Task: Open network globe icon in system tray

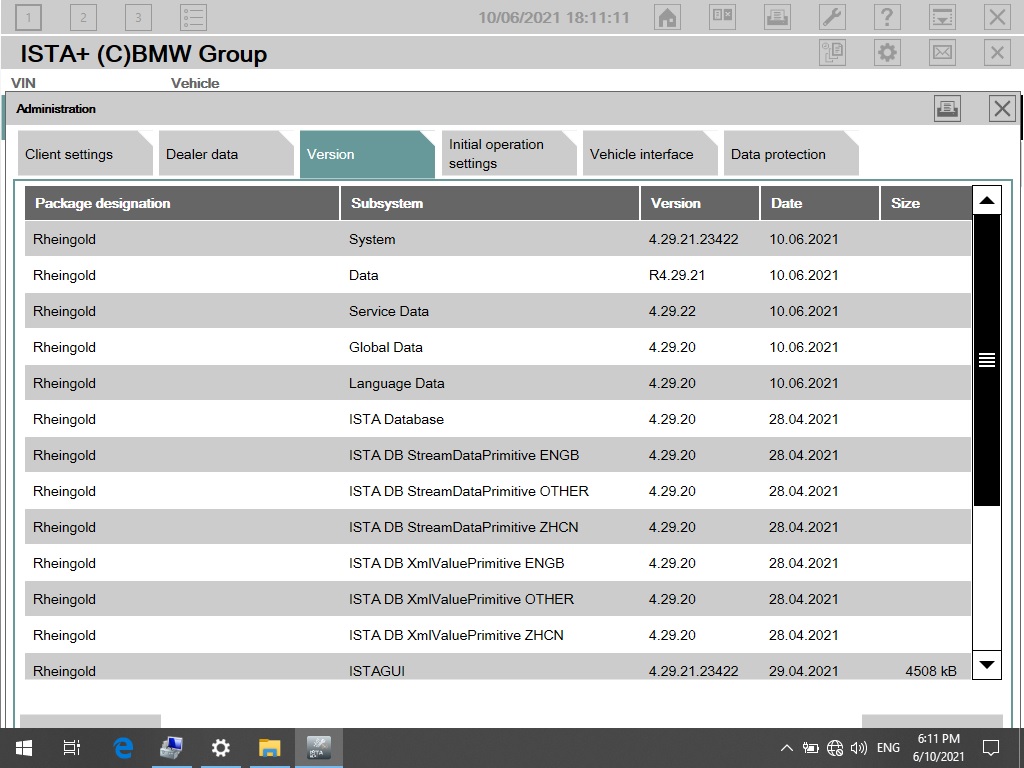Action: 835,748
